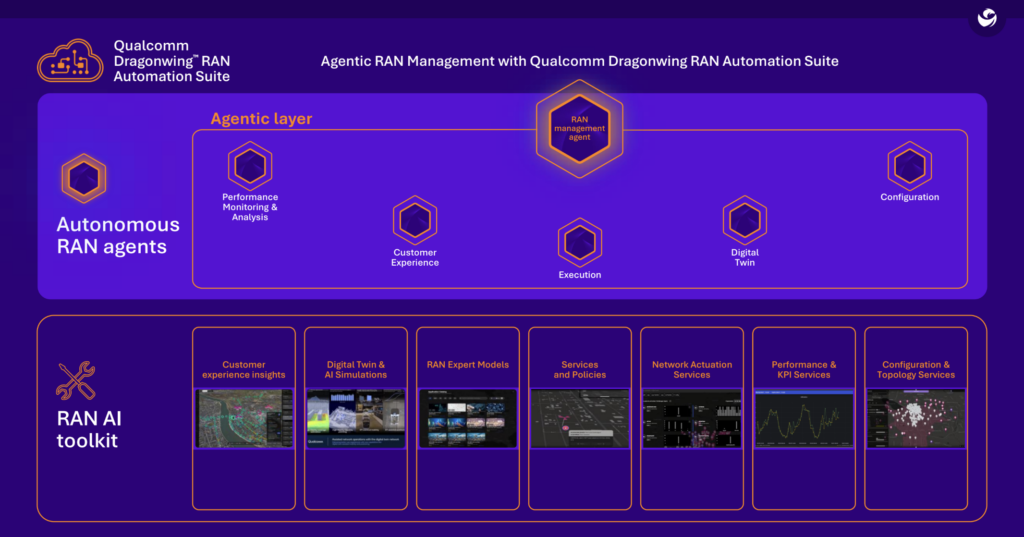Click the Performance Monitoring & Analysis hexagon icon
1024x537 pixels.
pos(250,166)
